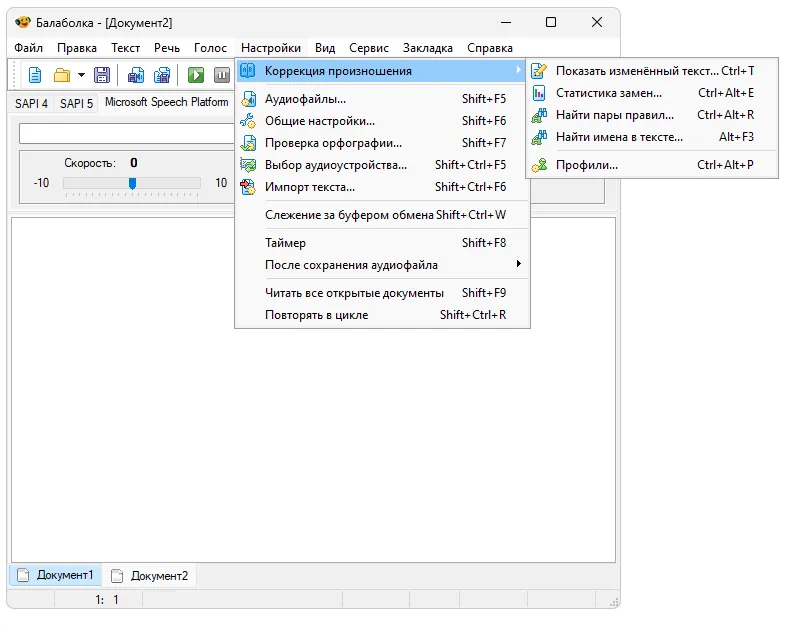Click the Показать изменённый текст icon

(539, 71)
